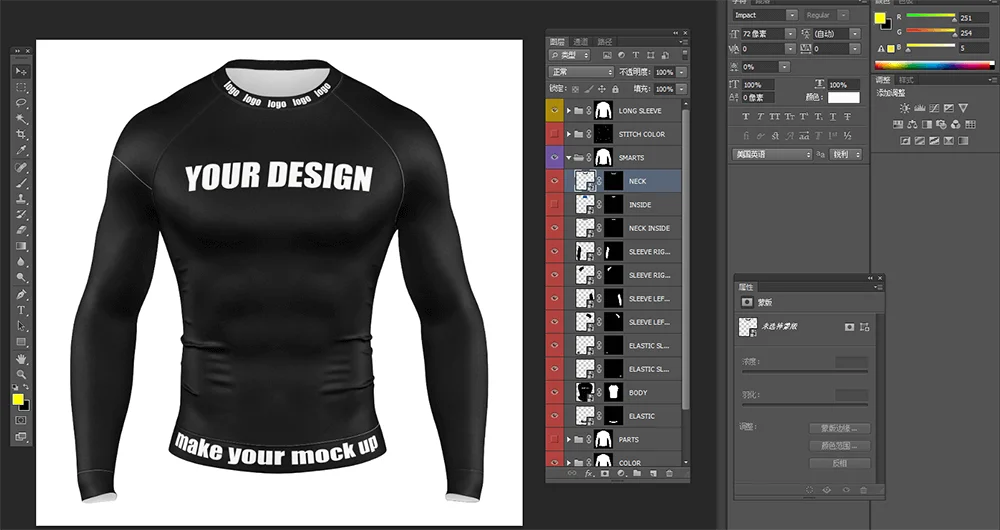
Task: Show the INSIDE layer
Action: click(554, 205)
